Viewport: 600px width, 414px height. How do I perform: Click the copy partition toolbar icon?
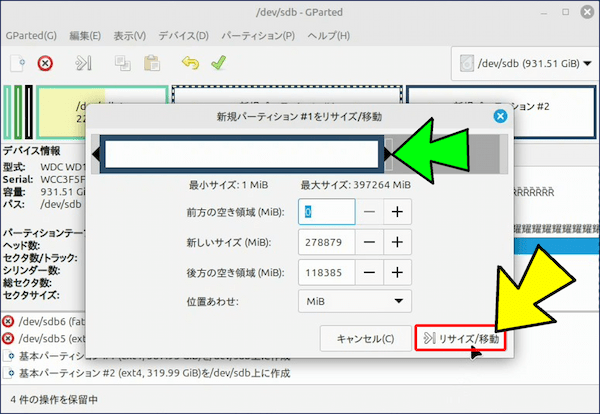click(x=123, y=63)
